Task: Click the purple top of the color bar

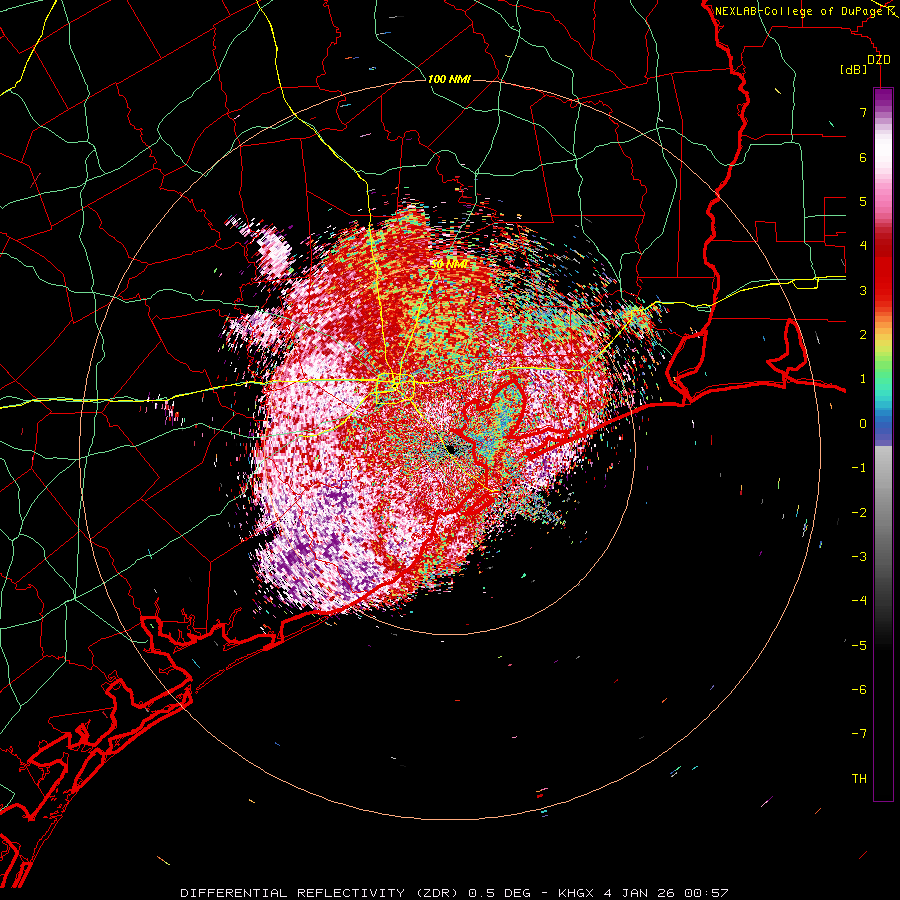Action: tap(883, 98)
